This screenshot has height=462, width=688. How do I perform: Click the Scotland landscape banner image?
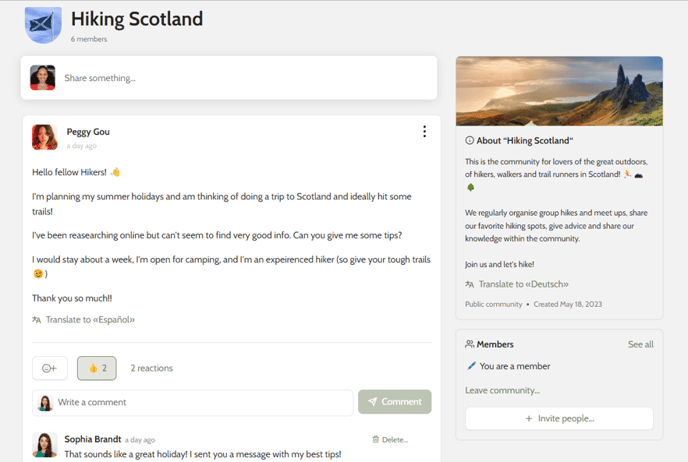tap(559, 91)
